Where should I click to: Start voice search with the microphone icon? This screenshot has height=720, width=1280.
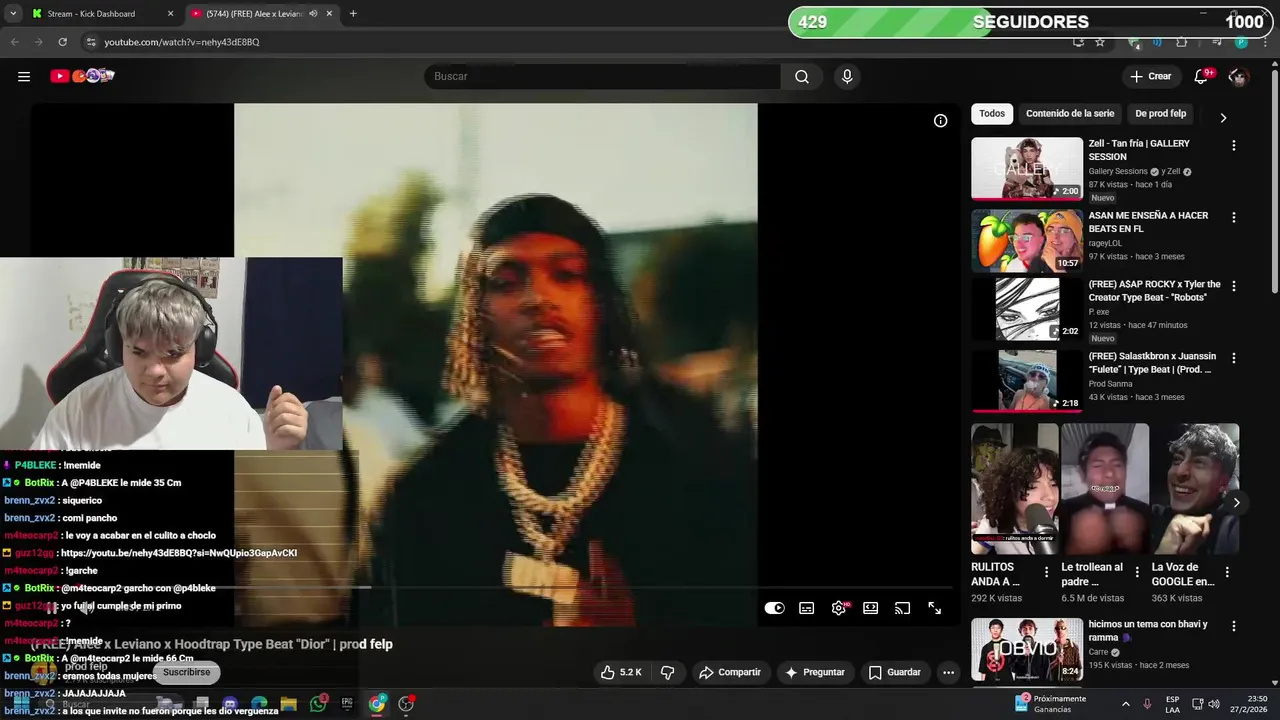(x=847, y=76)
